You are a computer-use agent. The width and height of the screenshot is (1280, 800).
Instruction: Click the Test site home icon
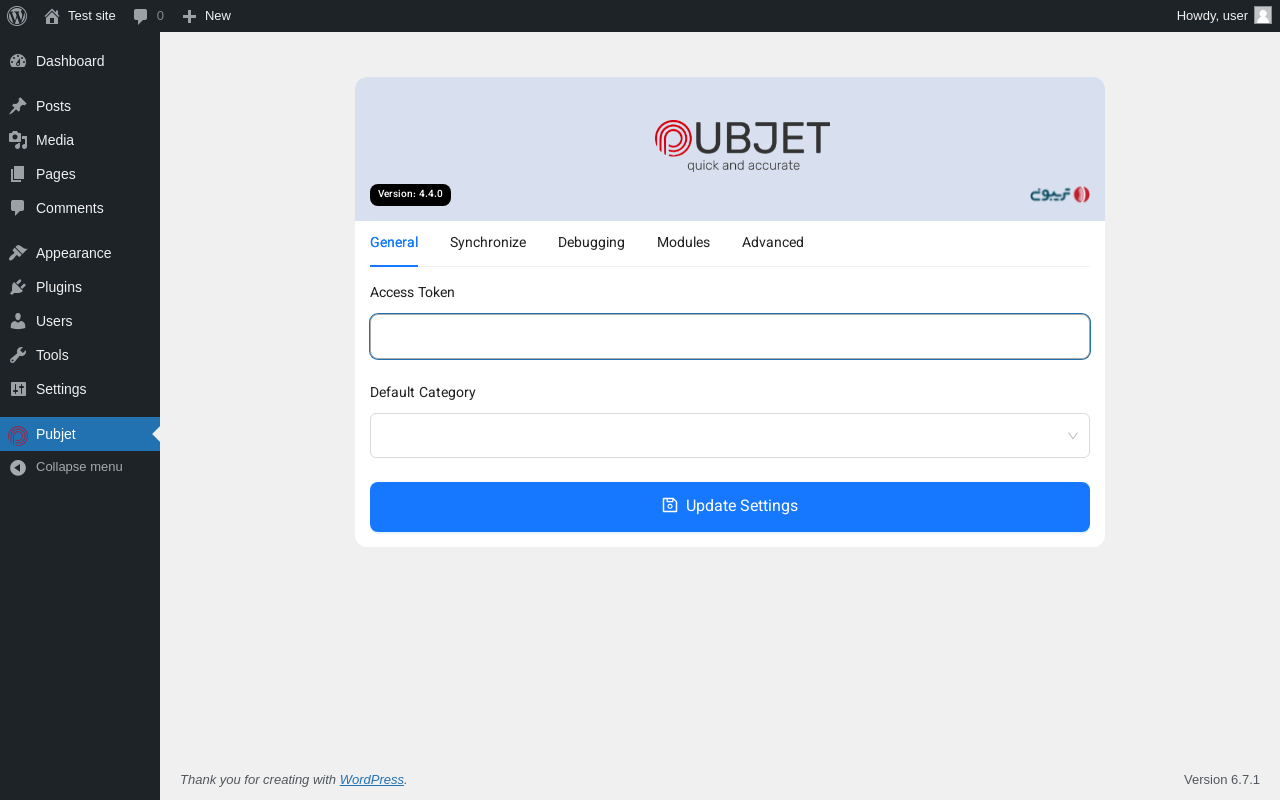pyautogui.click(x=52, y=16)
